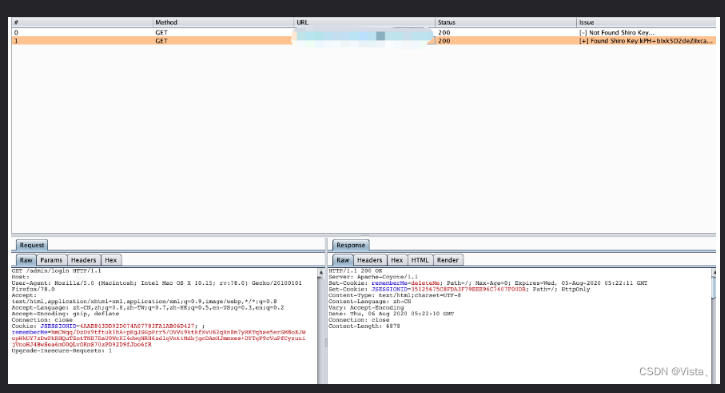Switch to the HTML tab in Response
This screenshot has width=725, height=393.
click(420, 260)
